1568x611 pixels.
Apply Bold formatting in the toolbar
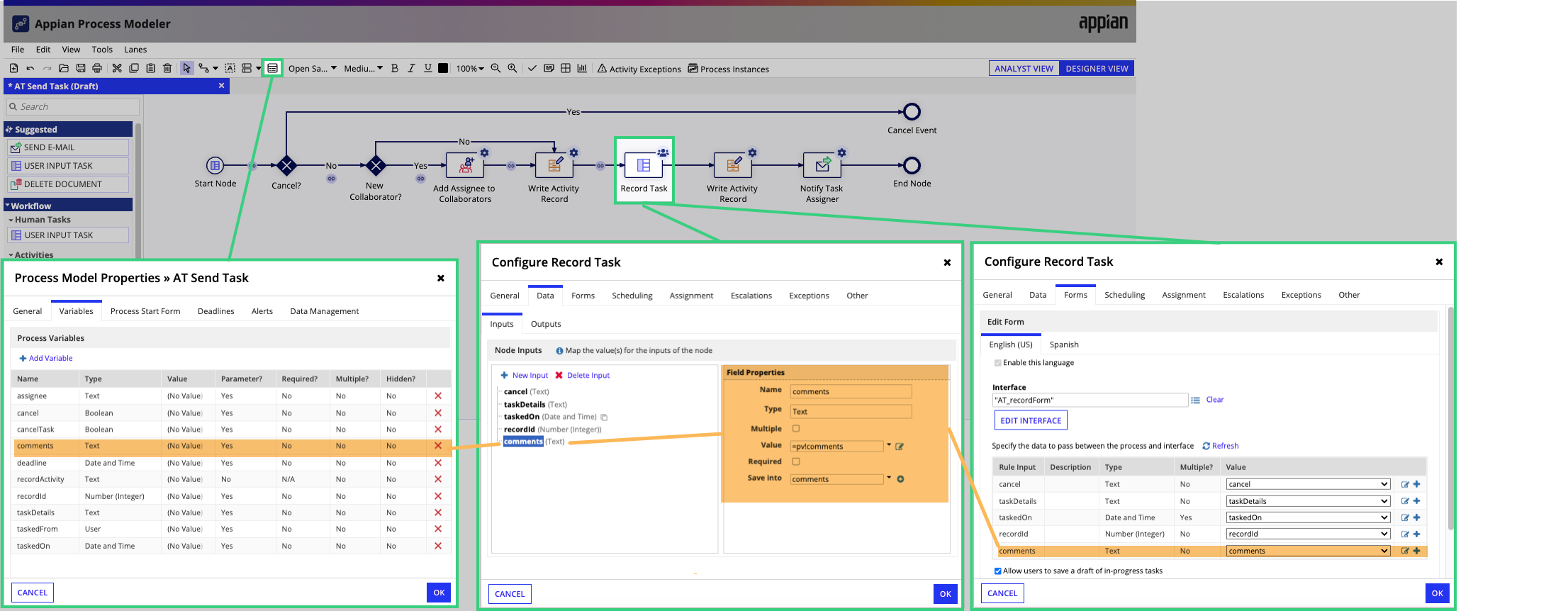(395, 68)
